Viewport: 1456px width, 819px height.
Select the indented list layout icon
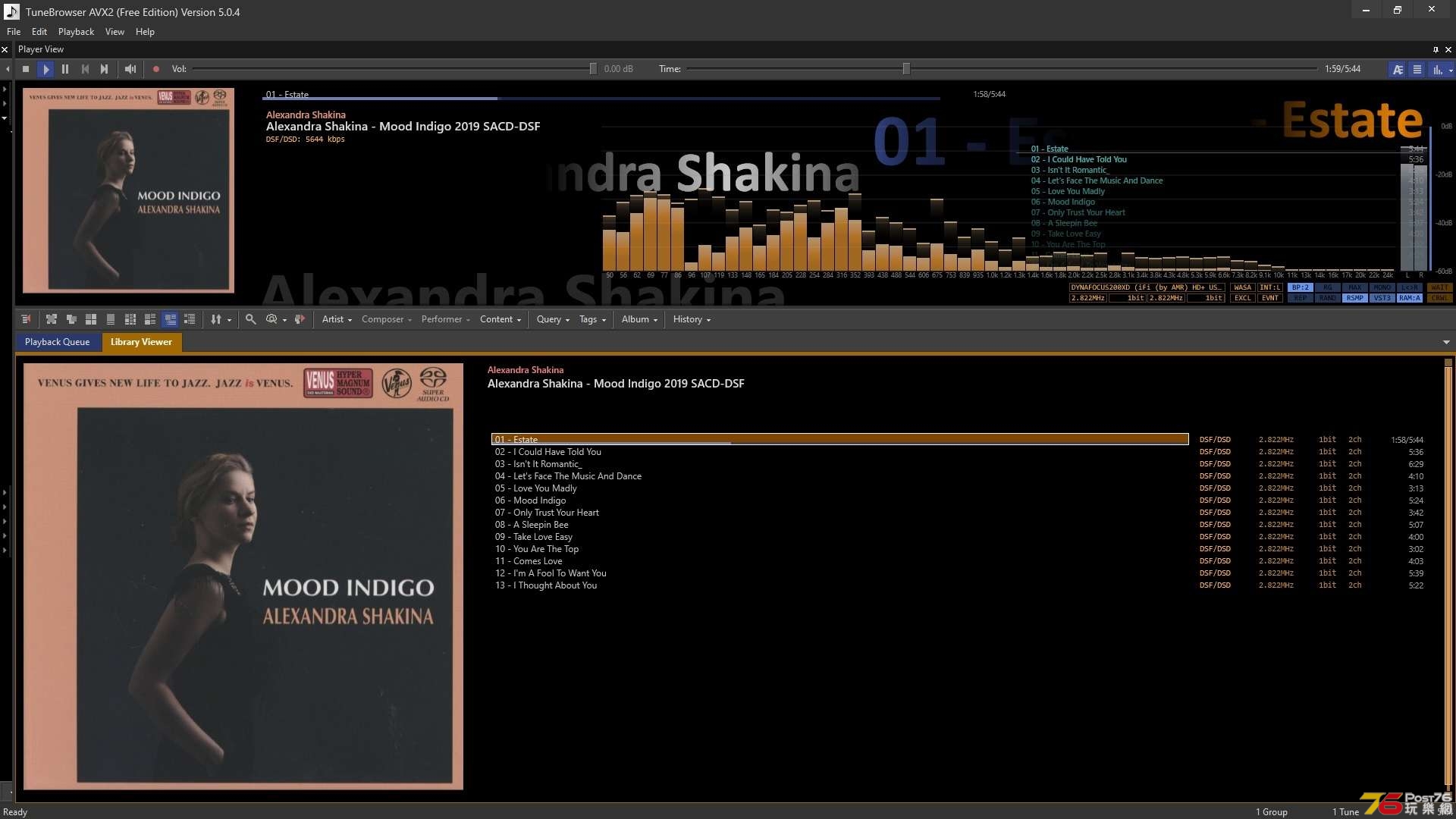tap(190, 319)
